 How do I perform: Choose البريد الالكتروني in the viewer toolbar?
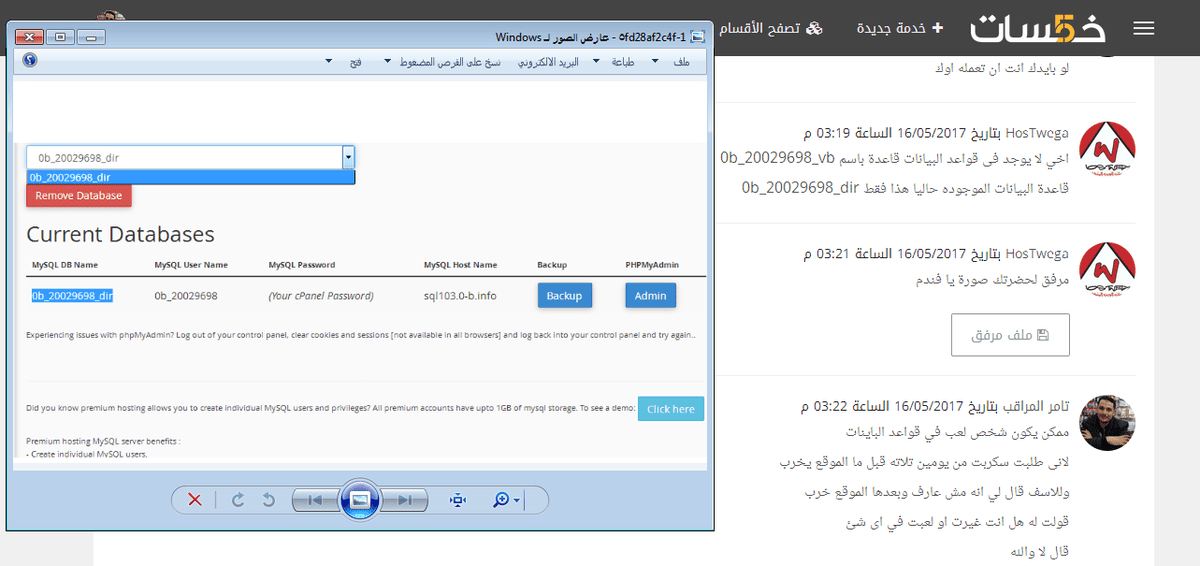tap(548, 62)
